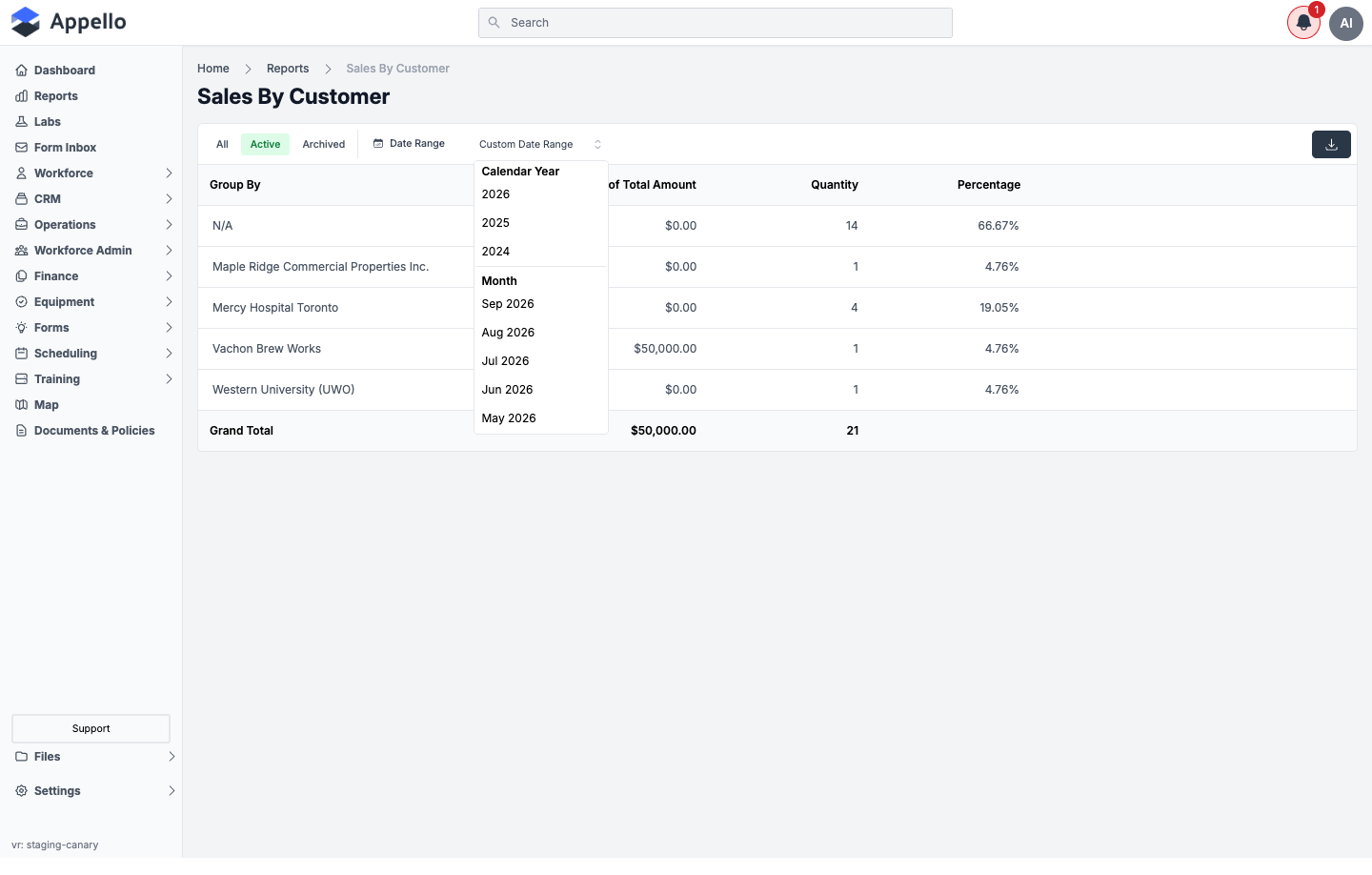Choose calendar year 2025

pos(540,223)
